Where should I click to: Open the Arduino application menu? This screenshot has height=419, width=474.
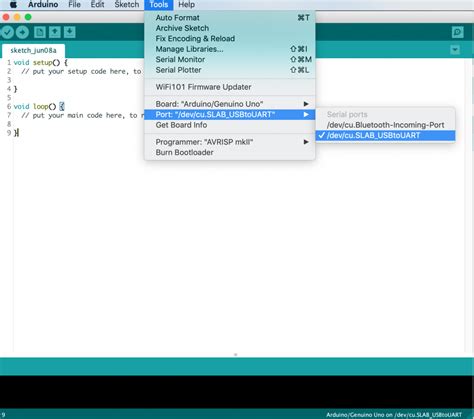tap(43, 5)
